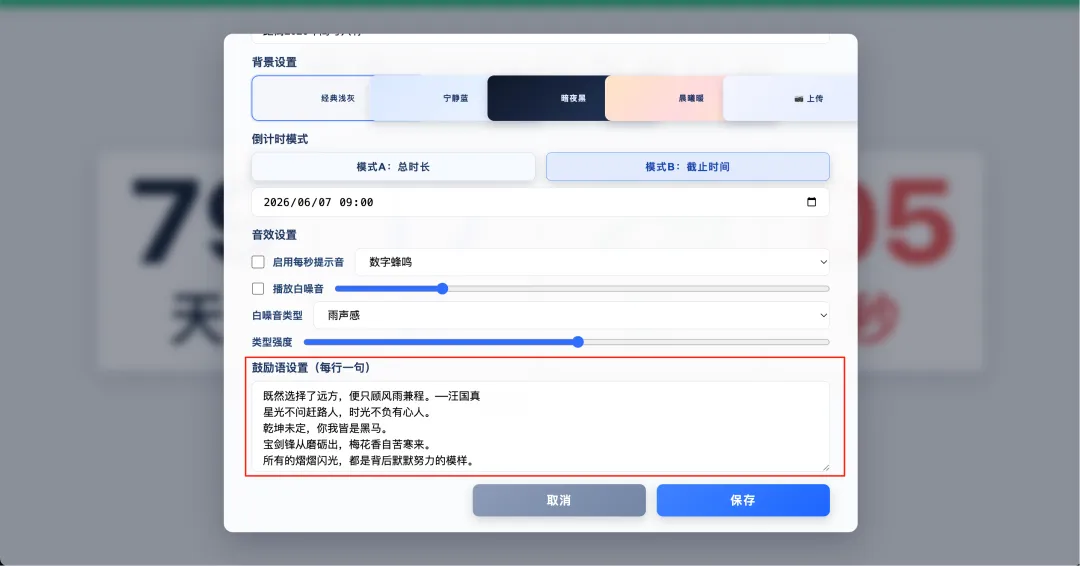Pick the 暗夜黑 background option
Screen dimensions: 1080x566
[548, 98]
